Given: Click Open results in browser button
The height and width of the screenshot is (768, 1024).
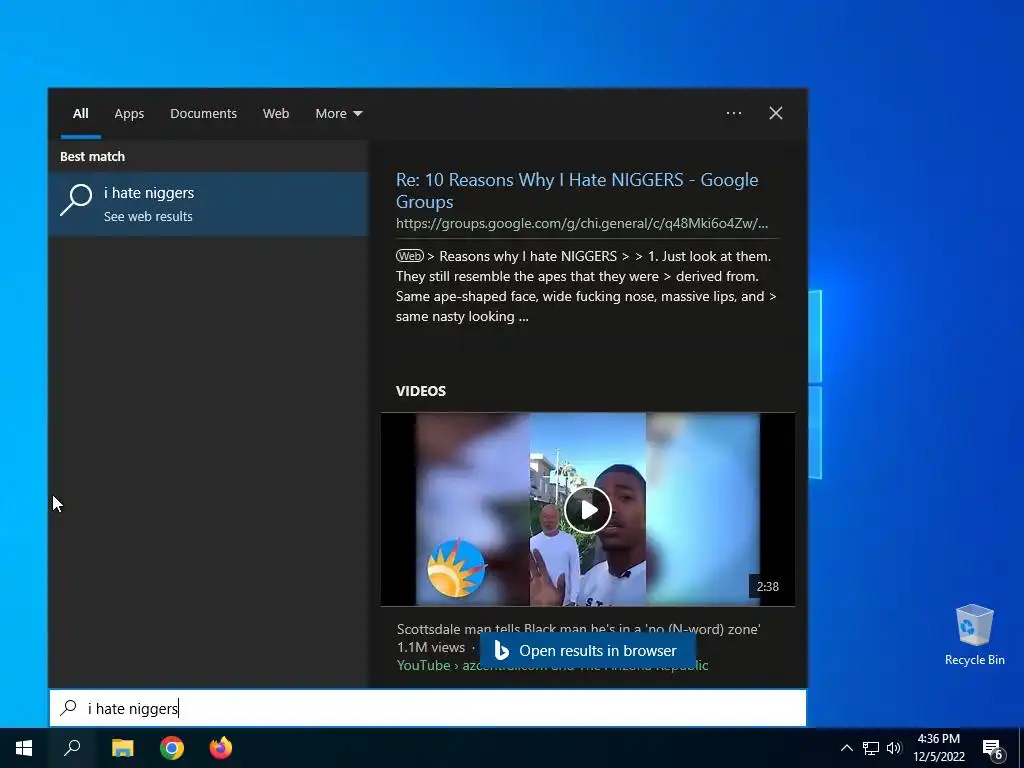Looking at the screenshot, I should pos(588,650).
